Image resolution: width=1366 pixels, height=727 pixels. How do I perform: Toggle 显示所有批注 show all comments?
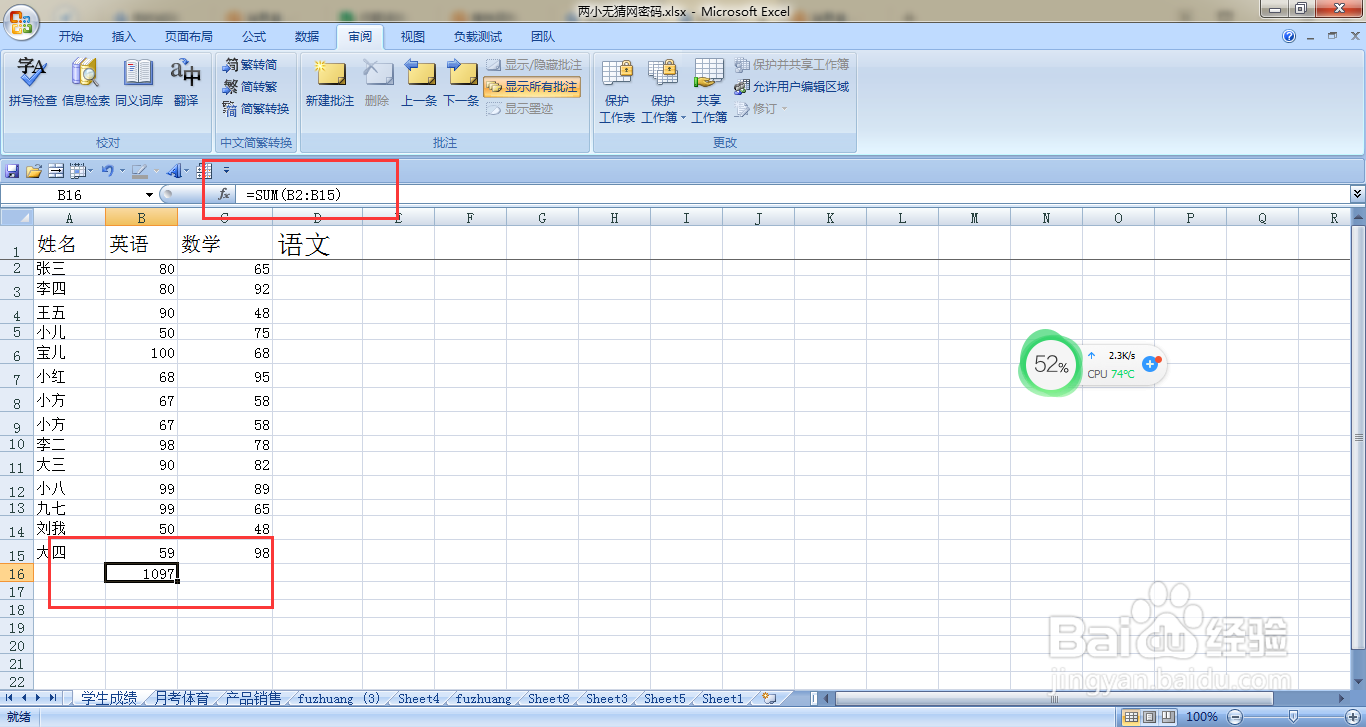click(533, 87)
